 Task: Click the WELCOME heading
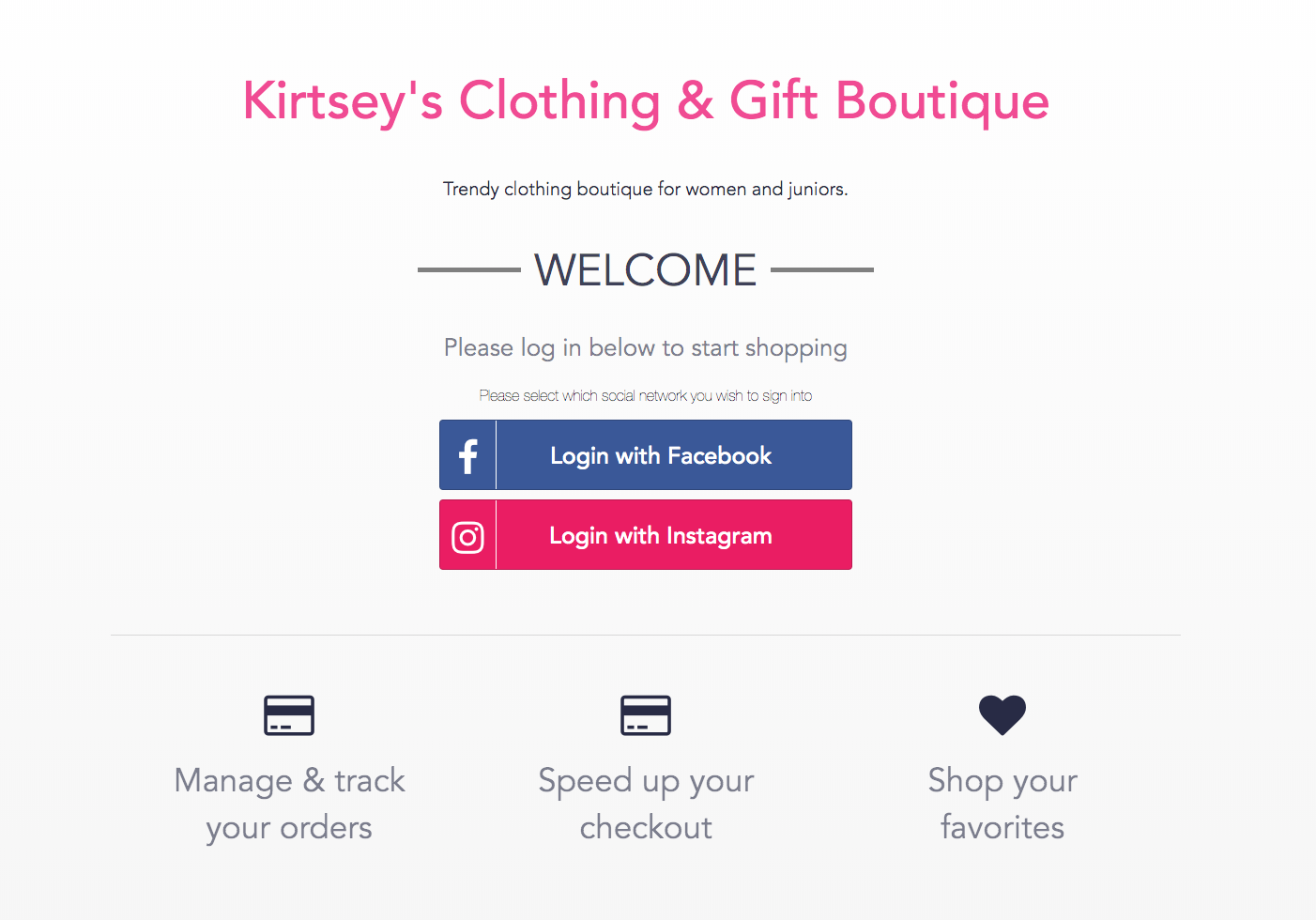645,269
